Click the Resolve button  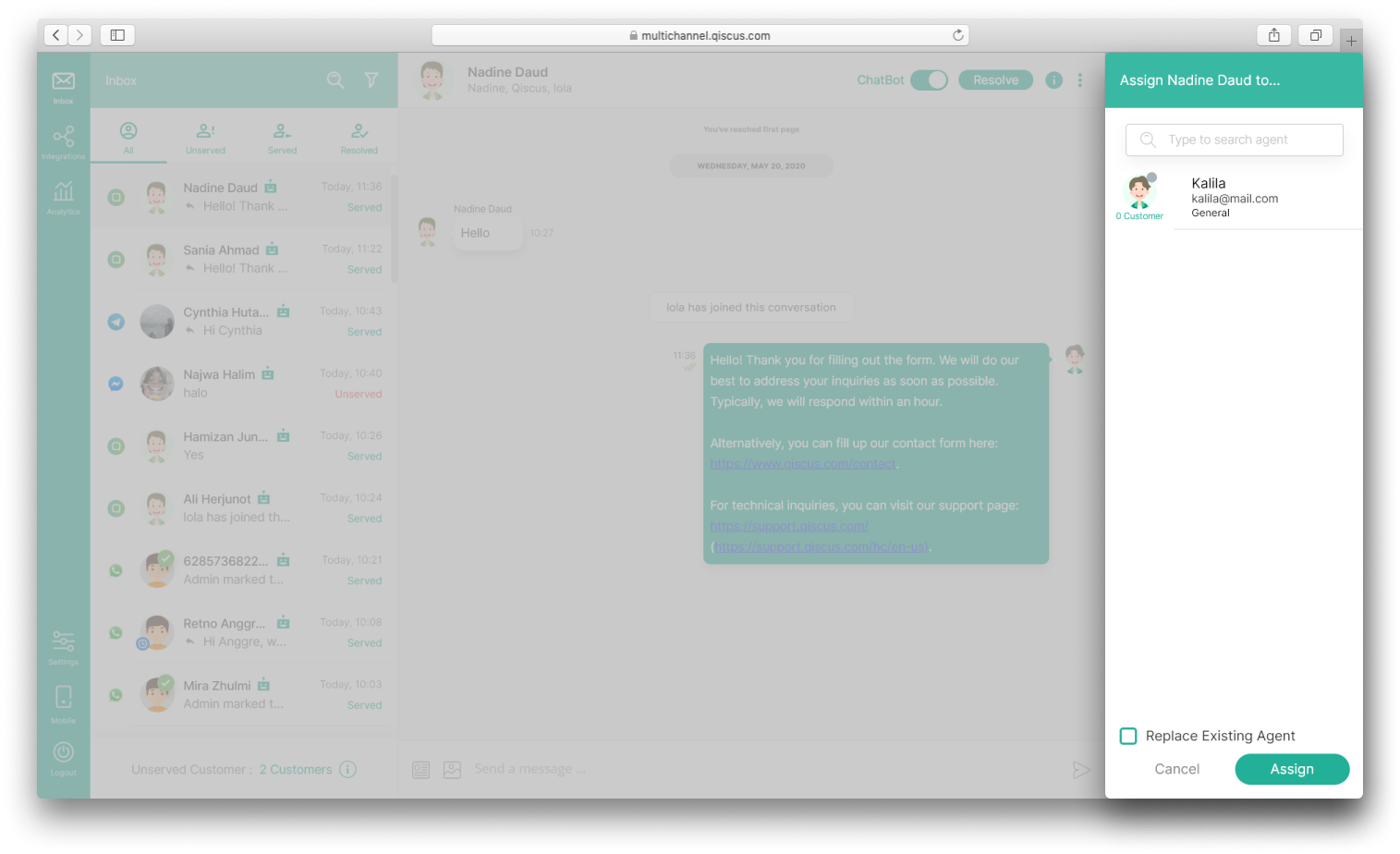[x=995, y=80]
